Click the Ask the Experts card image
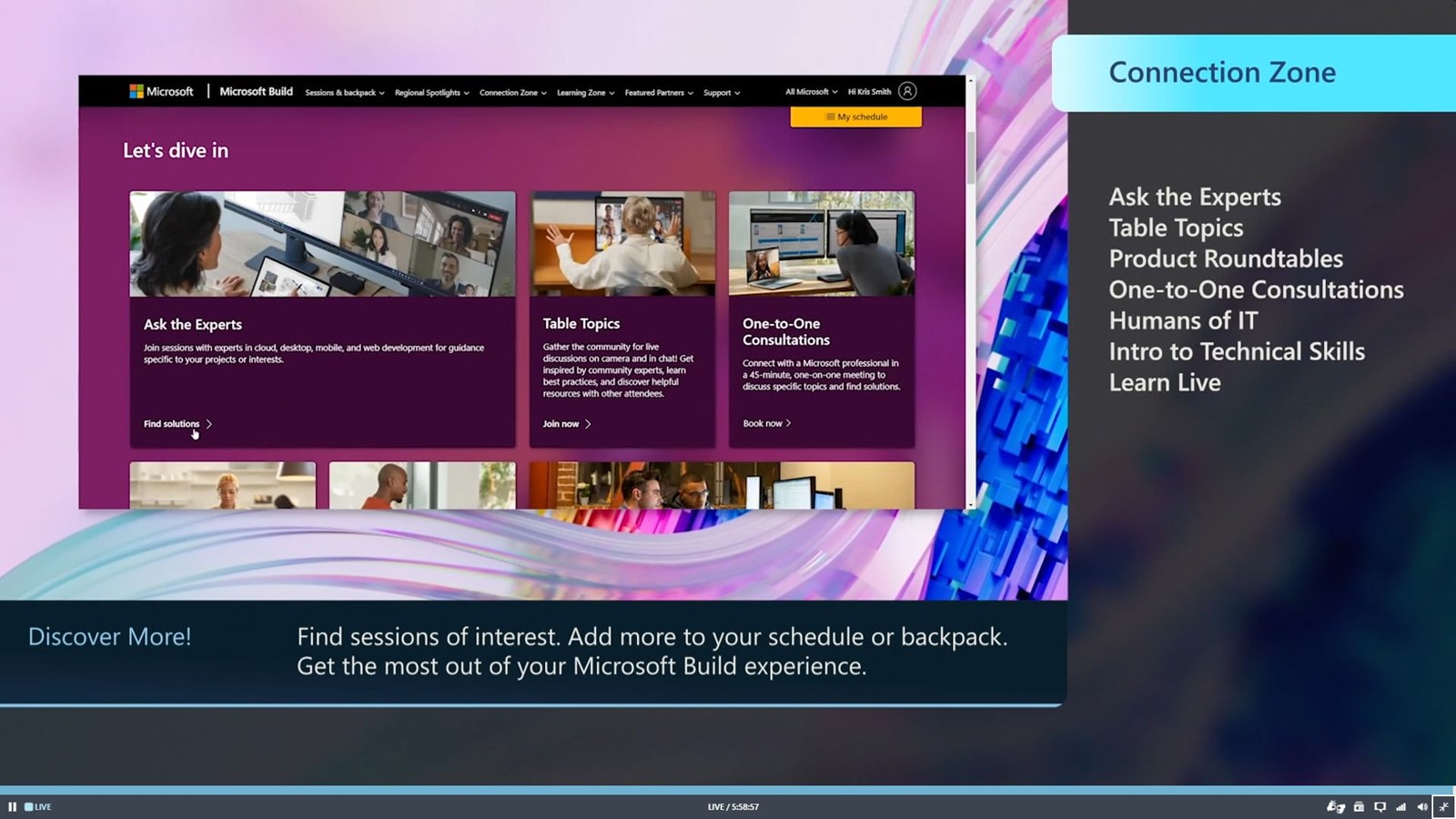The height and width of the screenshot is (819, 1456). pos(322,244)
